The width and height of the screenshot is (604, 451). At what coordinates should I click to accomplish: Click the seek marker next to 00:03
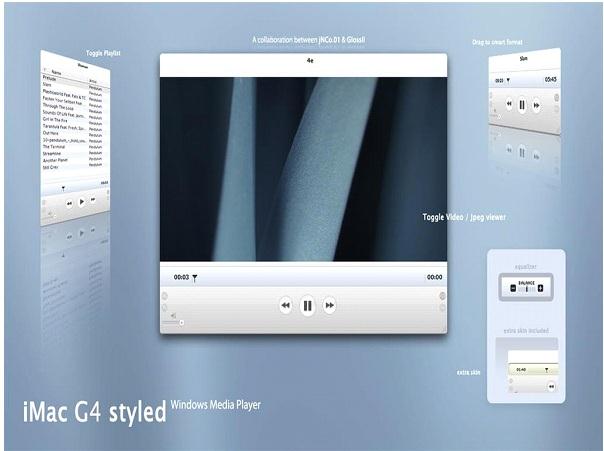pyautogui.click(x=195, y=278)
